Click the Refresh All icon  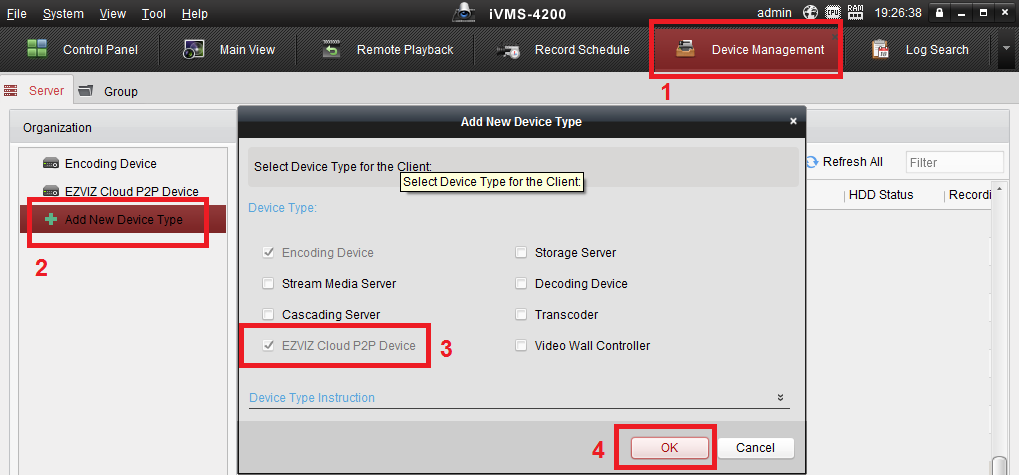pos(811,162)
